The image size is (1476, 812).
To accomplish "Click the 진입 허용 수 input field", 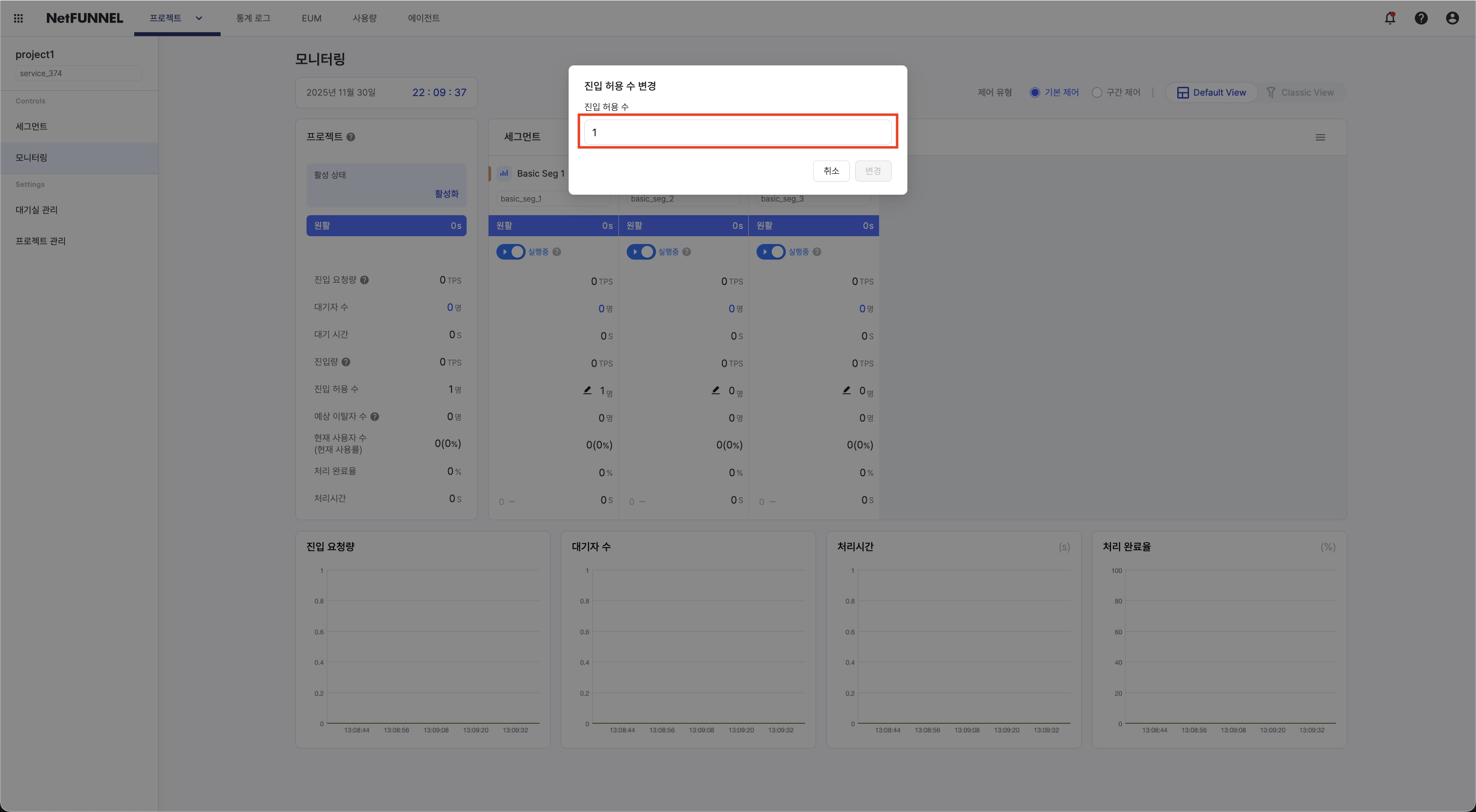I will click(x=738, y=131).
